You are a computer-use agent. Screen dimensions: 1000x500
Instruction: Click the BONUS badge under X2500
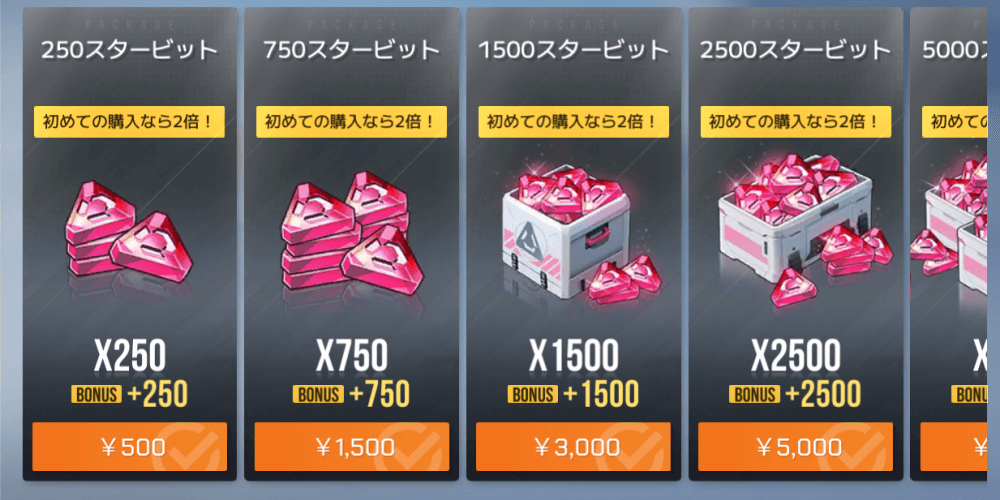coord(756,395)
